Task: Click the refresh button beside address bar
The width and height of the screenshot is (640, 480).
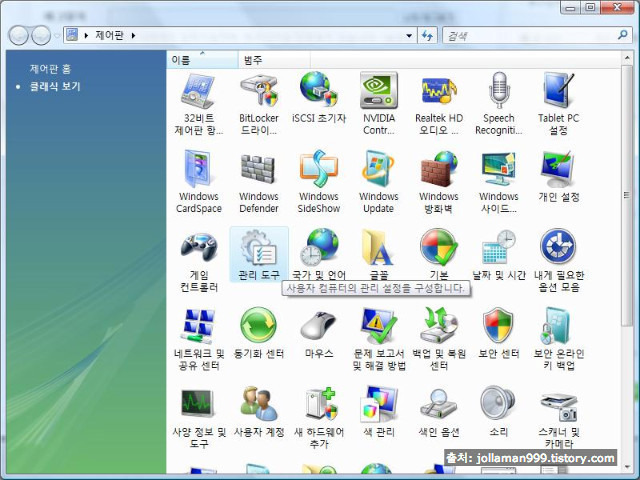Action: [427, 36]
